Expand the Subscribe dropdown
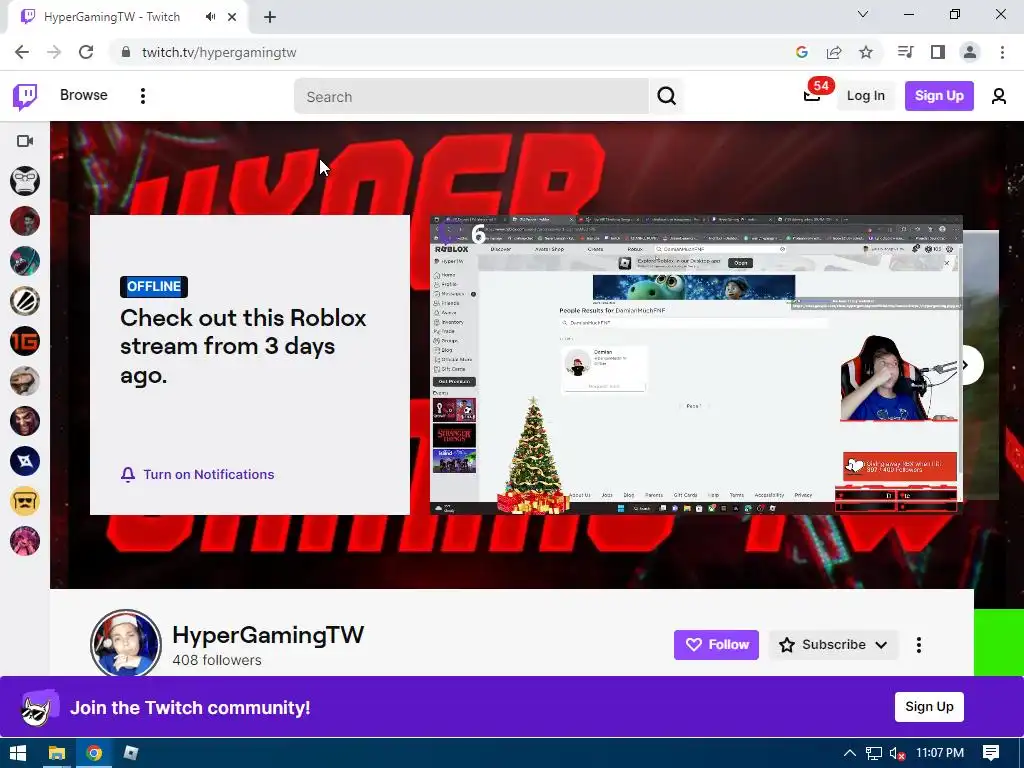This screenshot has height=768, width=1024. click(833, 645)
